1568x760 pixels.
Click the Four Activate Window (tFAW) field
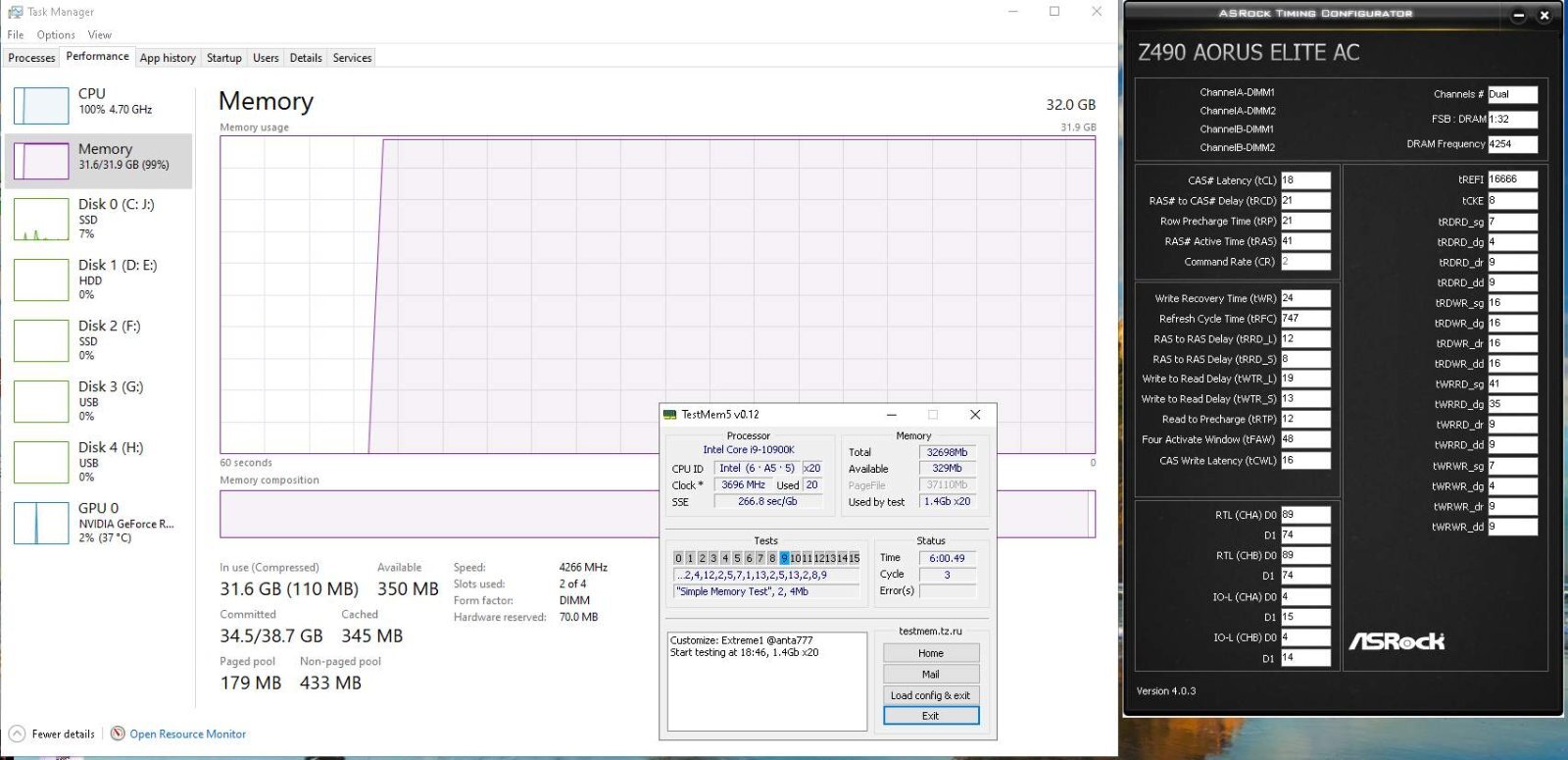coord(1305,439)
